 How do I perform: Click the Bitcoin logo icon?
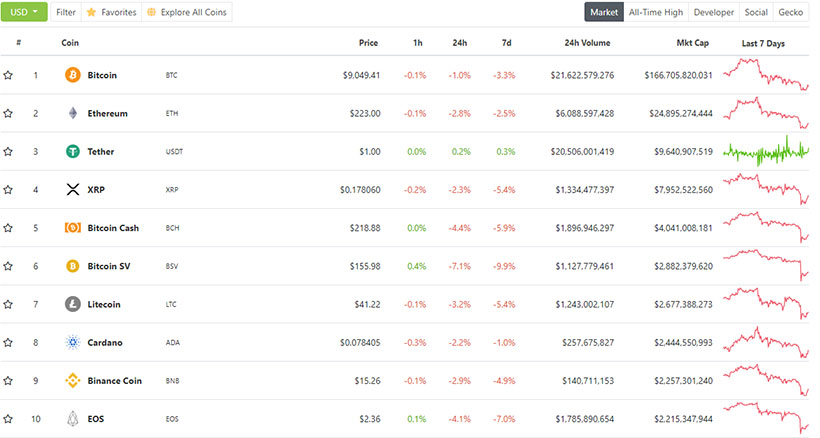point(72,75)
